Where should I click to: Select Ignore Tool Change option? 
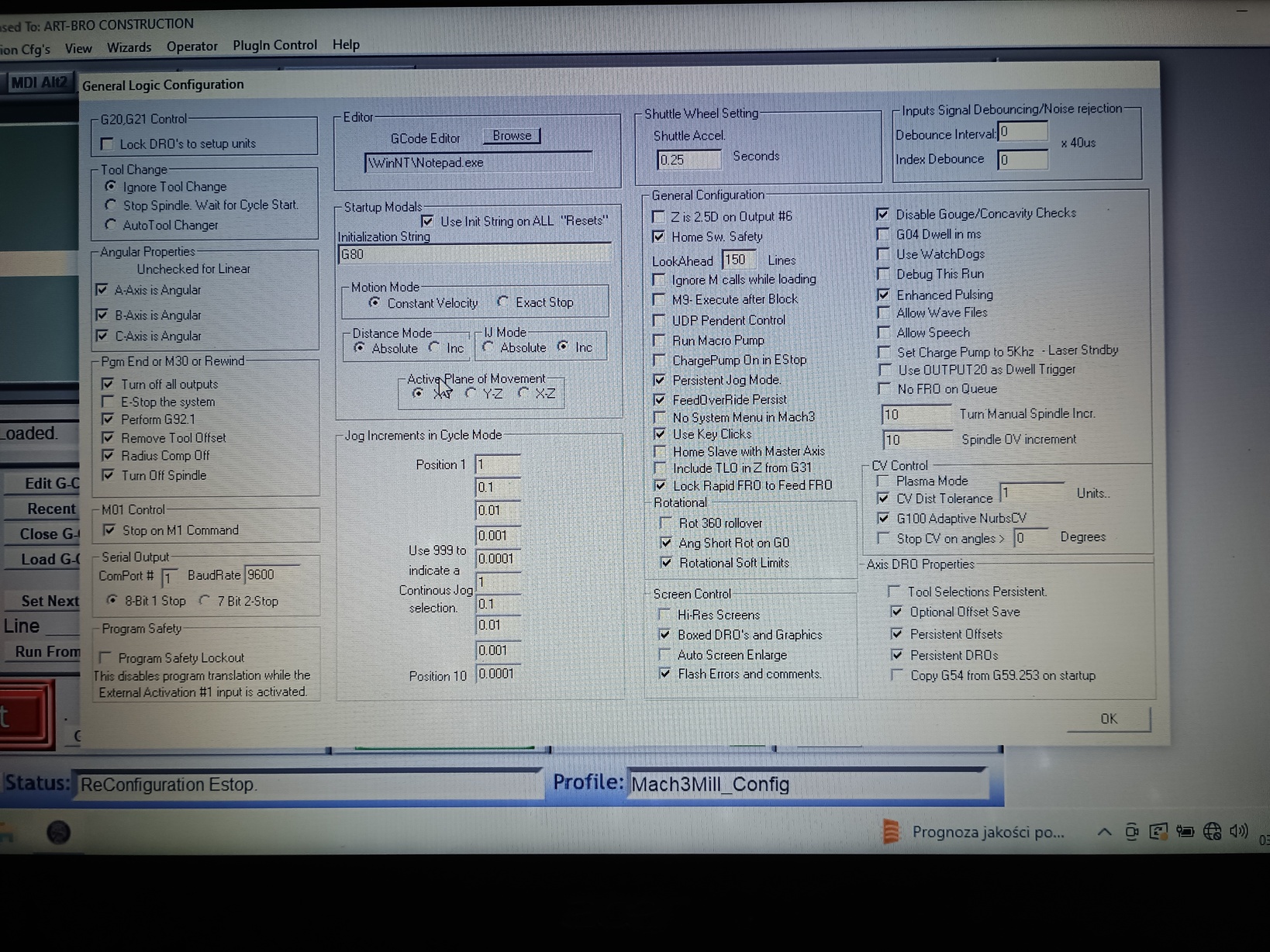(x=111, y=186)
